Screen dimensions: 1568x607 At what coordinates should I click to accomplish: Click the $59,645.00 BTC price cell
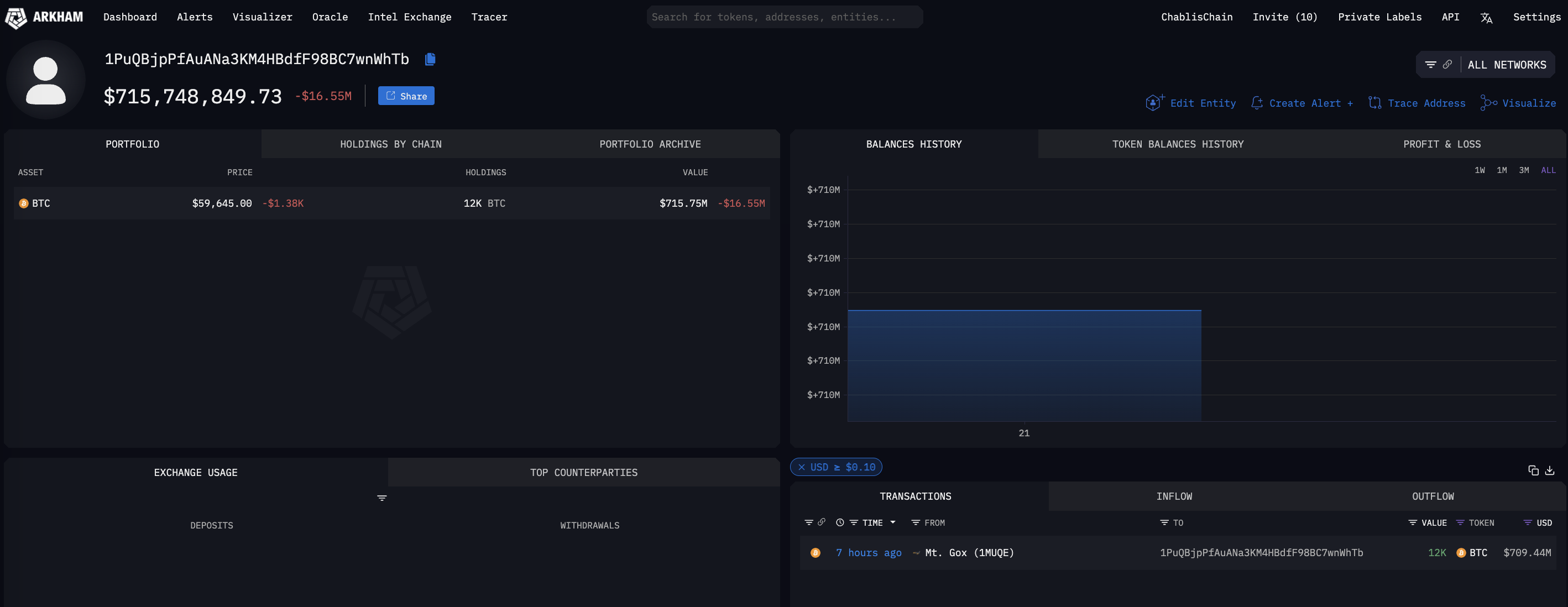click(x=222, y=203)
